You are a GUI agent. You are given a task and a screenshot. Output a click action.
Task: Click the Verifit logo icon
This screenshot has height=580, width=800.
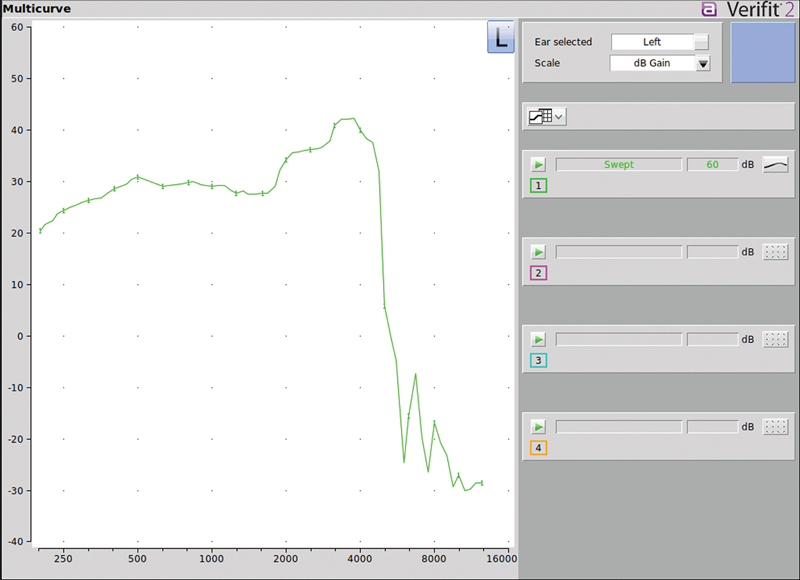(x=709, y=9)
